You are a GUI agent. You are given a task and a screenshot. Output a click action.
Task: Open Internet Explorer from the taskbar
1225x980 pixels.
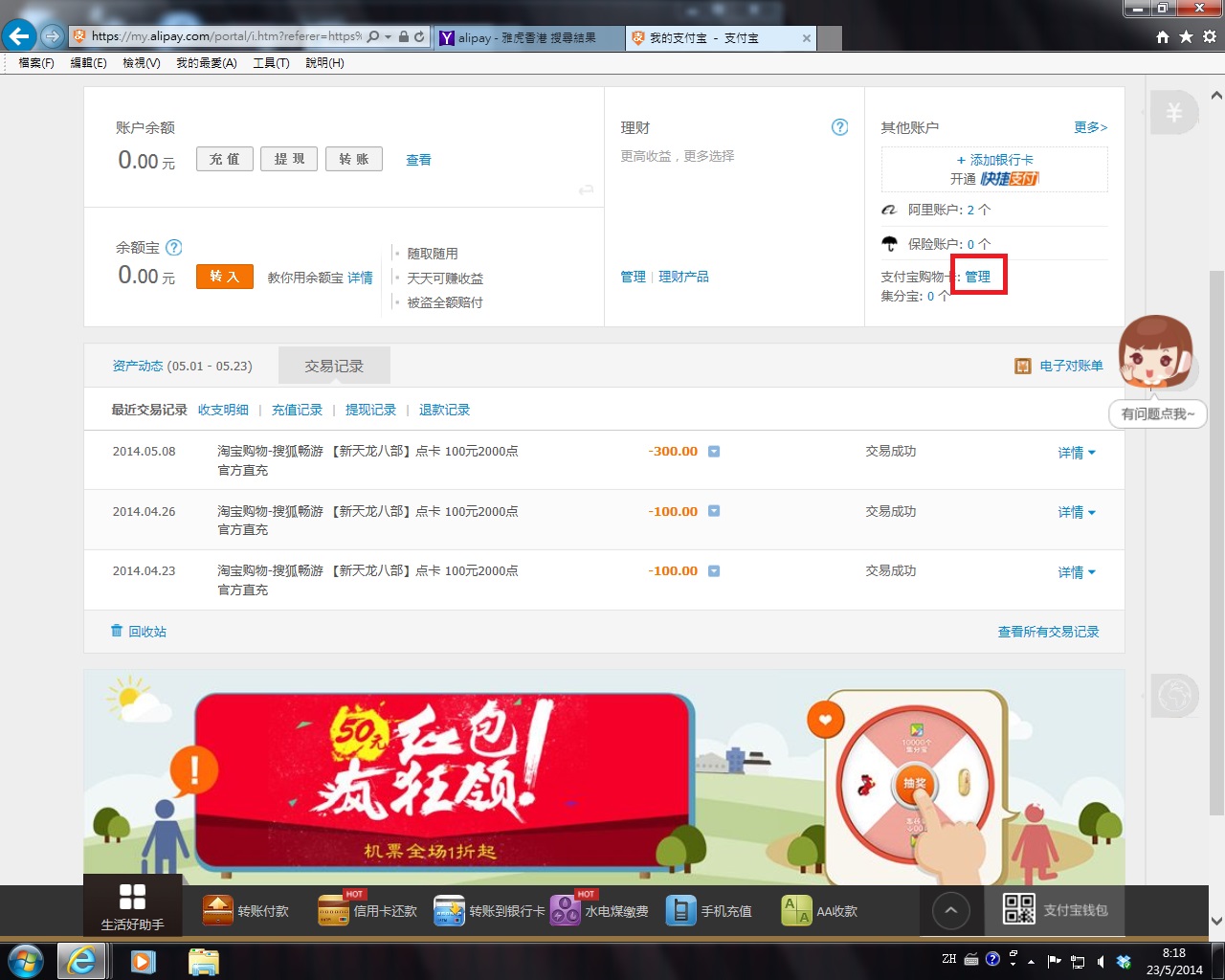coord(82,960)
